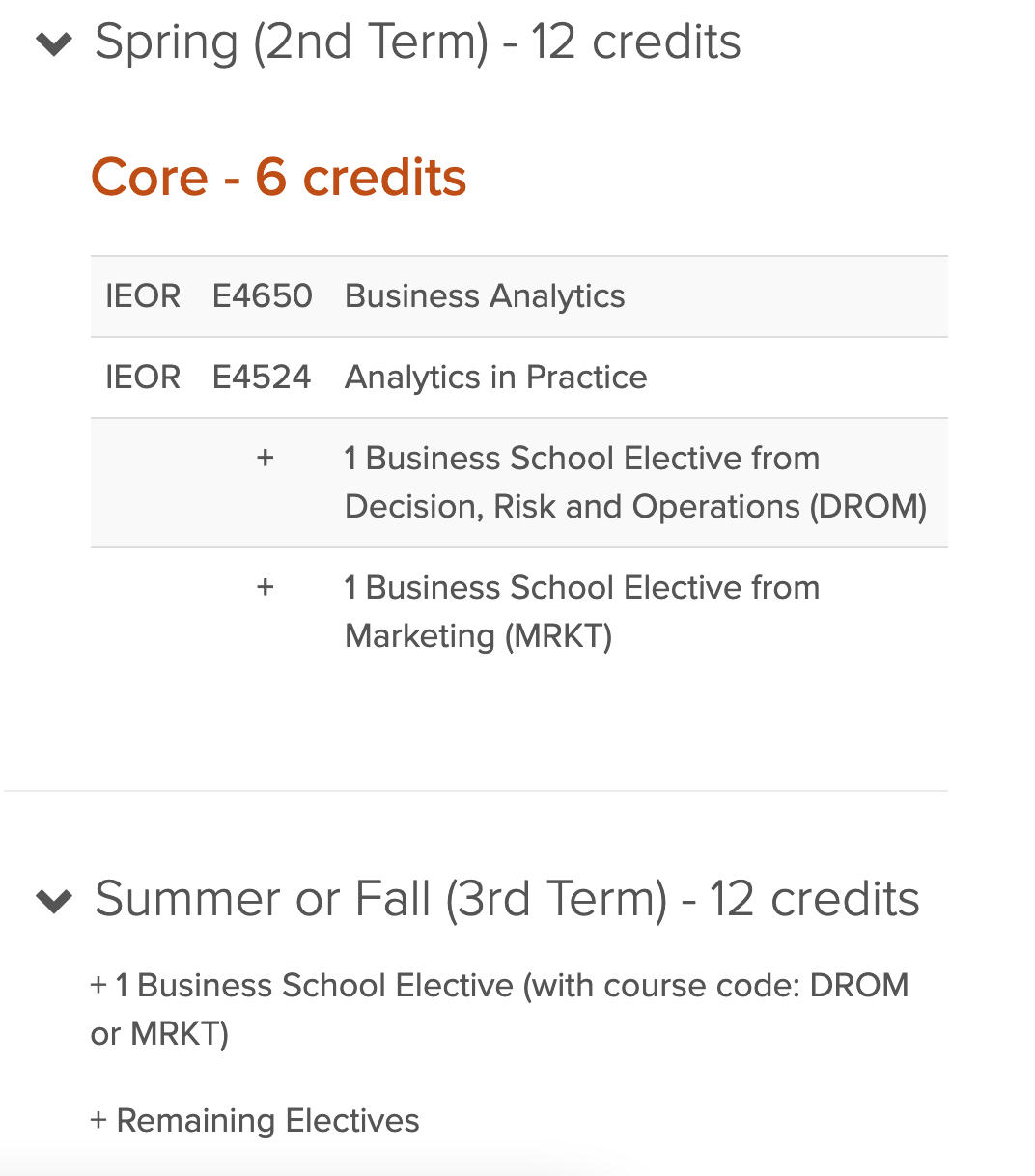Viewport: 1035px width, 1176px height.
Task: Click course number E4524
Action: (x=262, y=378)
